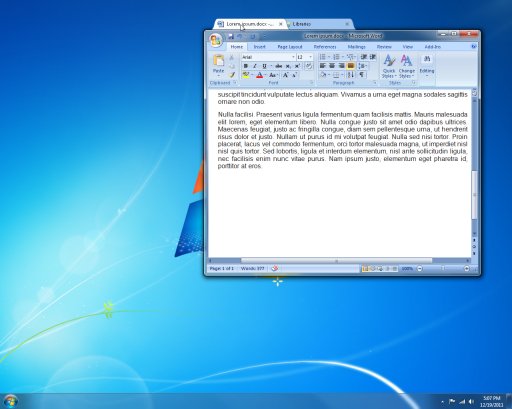
Task: Expand the Arial font name dropdown
Action: [x=293, y=57]
